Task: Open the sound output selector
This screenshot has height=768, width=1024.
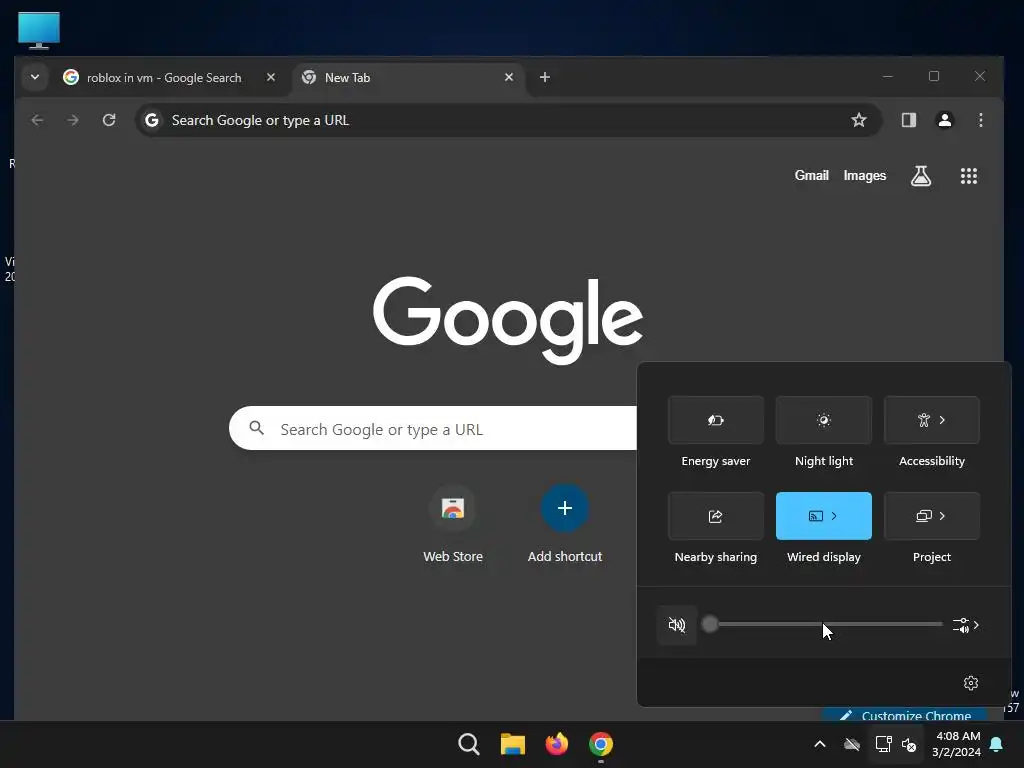Action: (x=966, y=625)
